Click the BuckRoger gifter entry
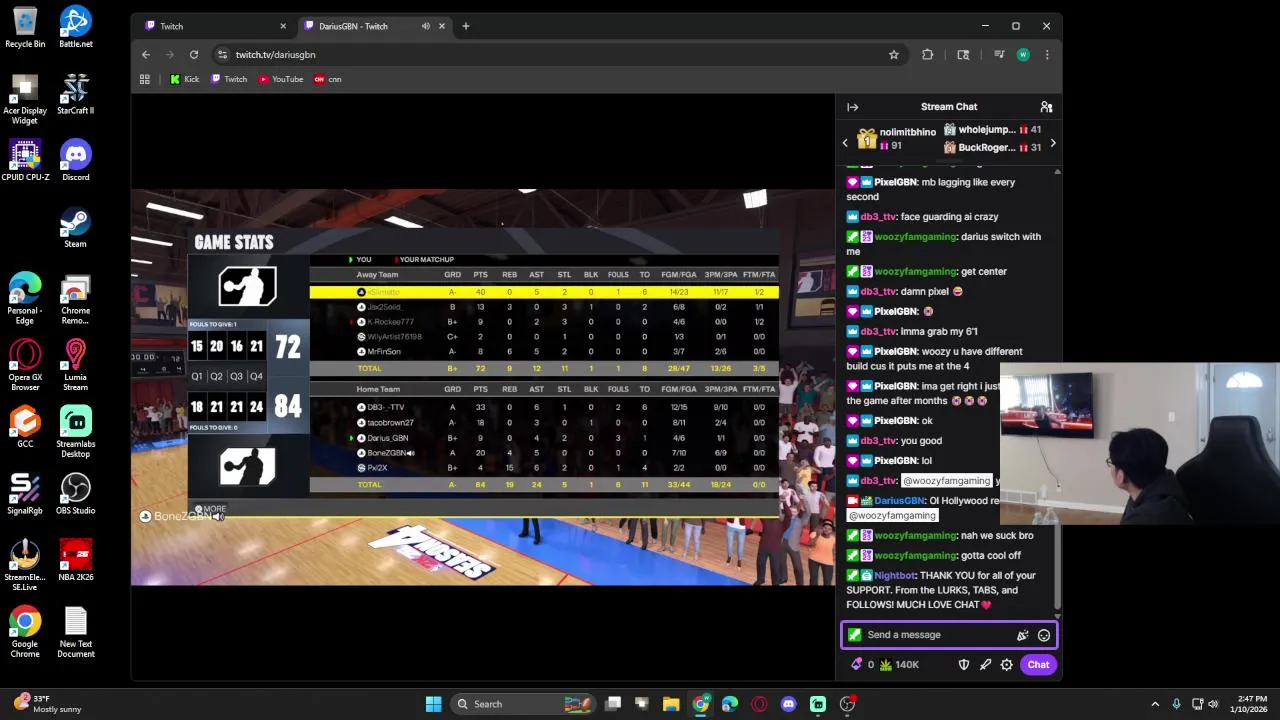 tap(992, 148)
